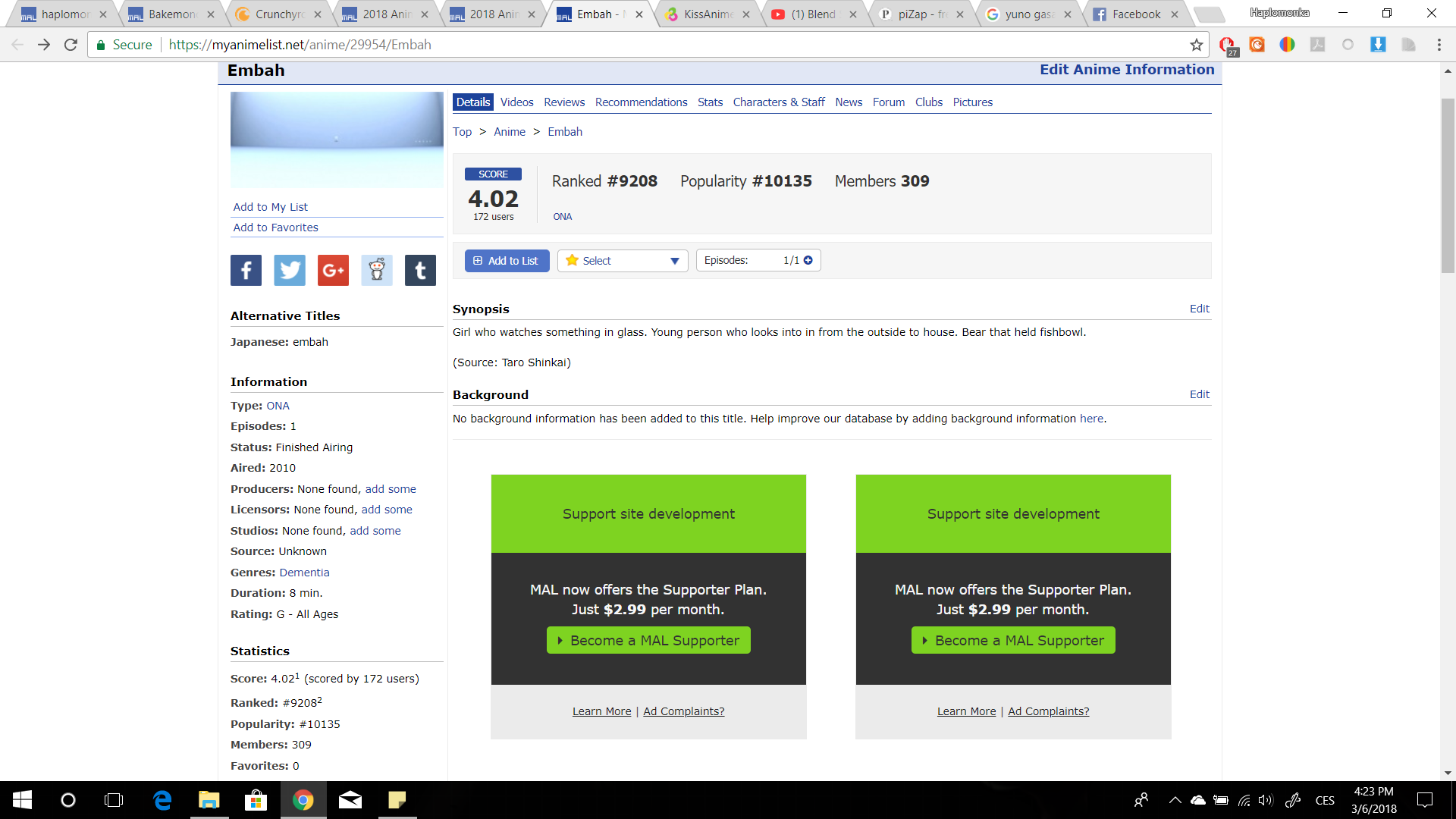Click the Google Plus share icon
This screenshot has width=1456, height=819.
point(333,270)
